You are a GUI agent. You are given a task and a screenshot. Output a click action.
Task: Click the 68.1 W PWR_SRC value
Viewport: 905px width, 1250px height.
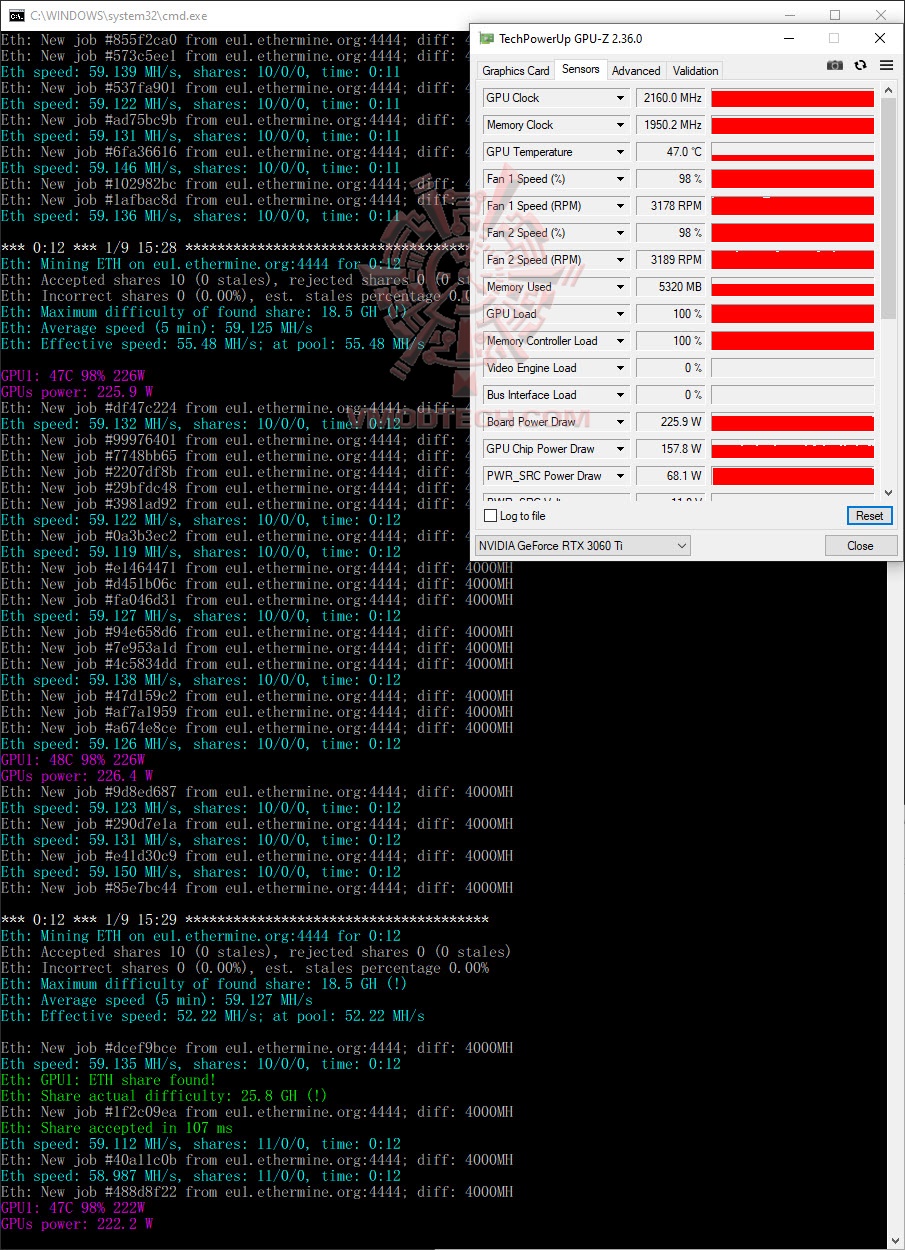pos(670,476)
